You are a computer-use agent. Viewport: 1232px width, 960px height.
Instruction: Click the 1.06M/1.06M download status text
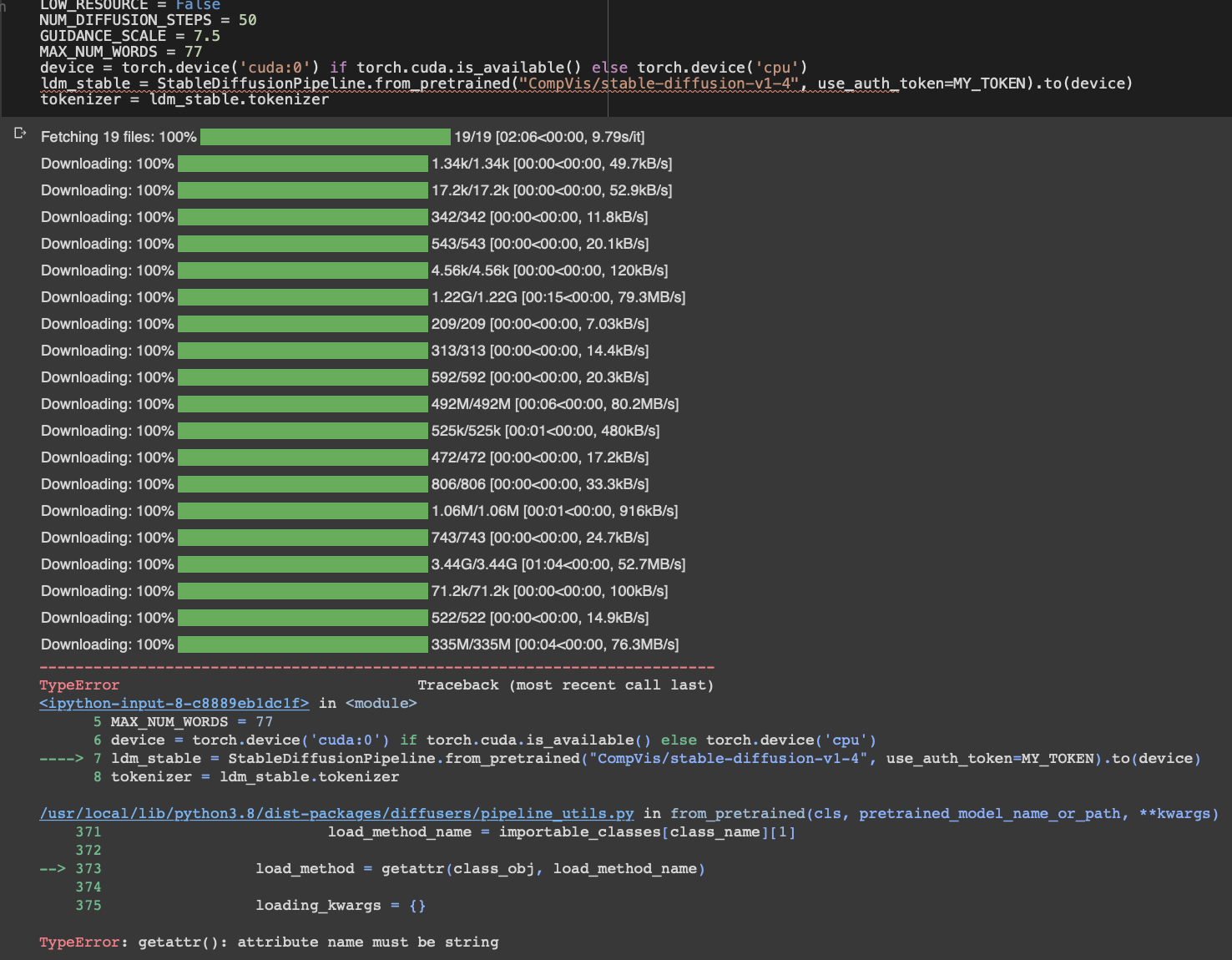click(x=555, y=511)
